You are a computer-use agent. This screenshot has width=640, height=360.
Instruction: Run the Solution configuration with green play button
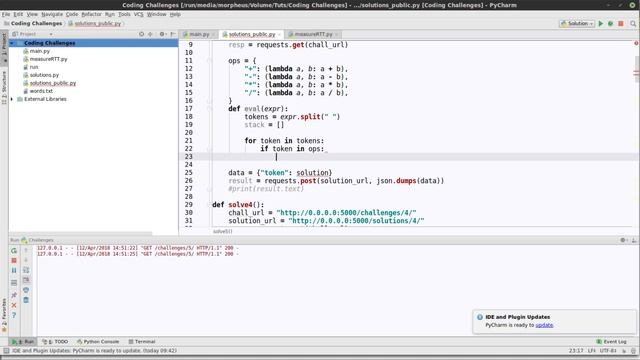tap(601, 24)
